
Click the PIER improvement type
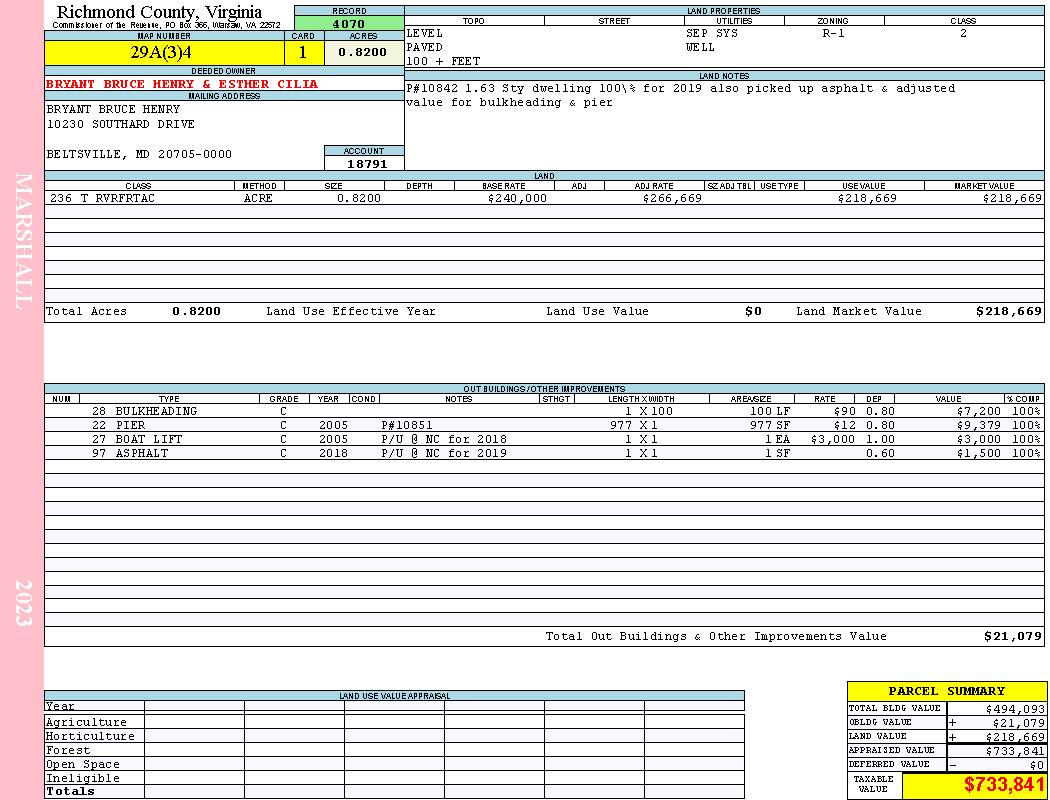130,426
